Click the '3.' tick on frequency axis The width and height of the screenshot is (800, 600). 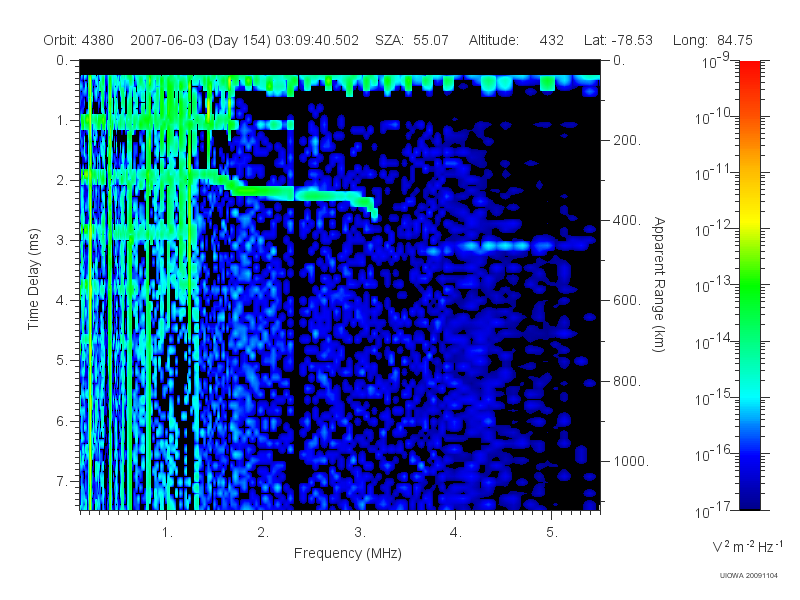(360, 533)
